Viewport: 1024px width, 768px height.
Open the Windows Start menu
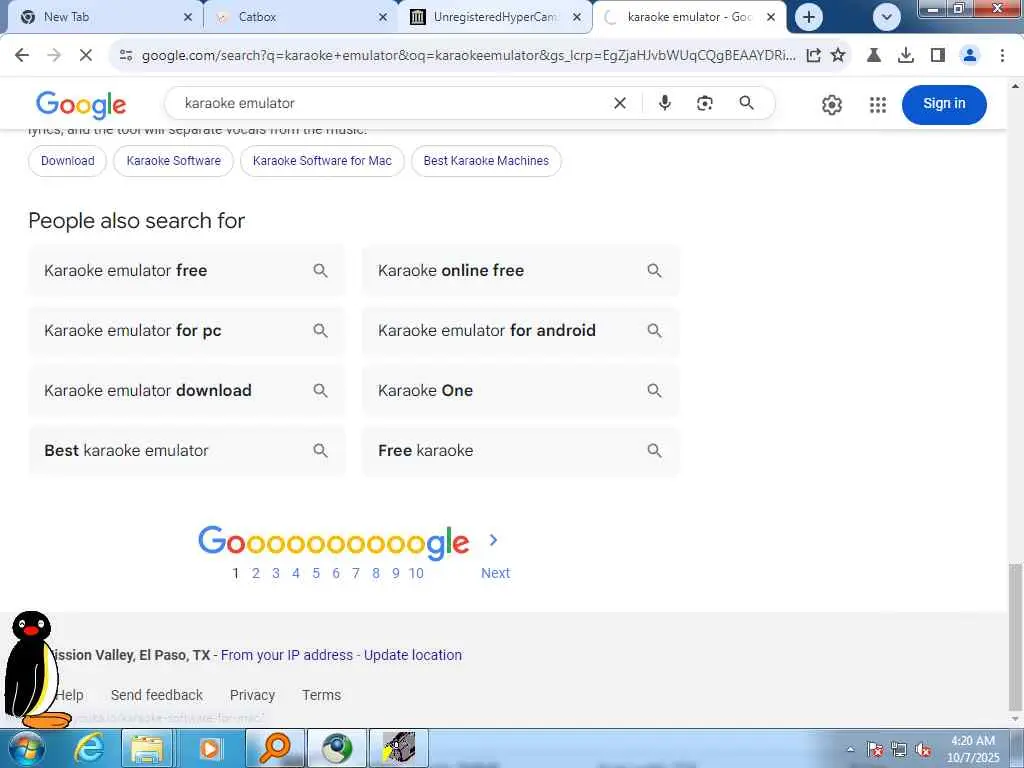pyautogui.click(x=25, y=748)
